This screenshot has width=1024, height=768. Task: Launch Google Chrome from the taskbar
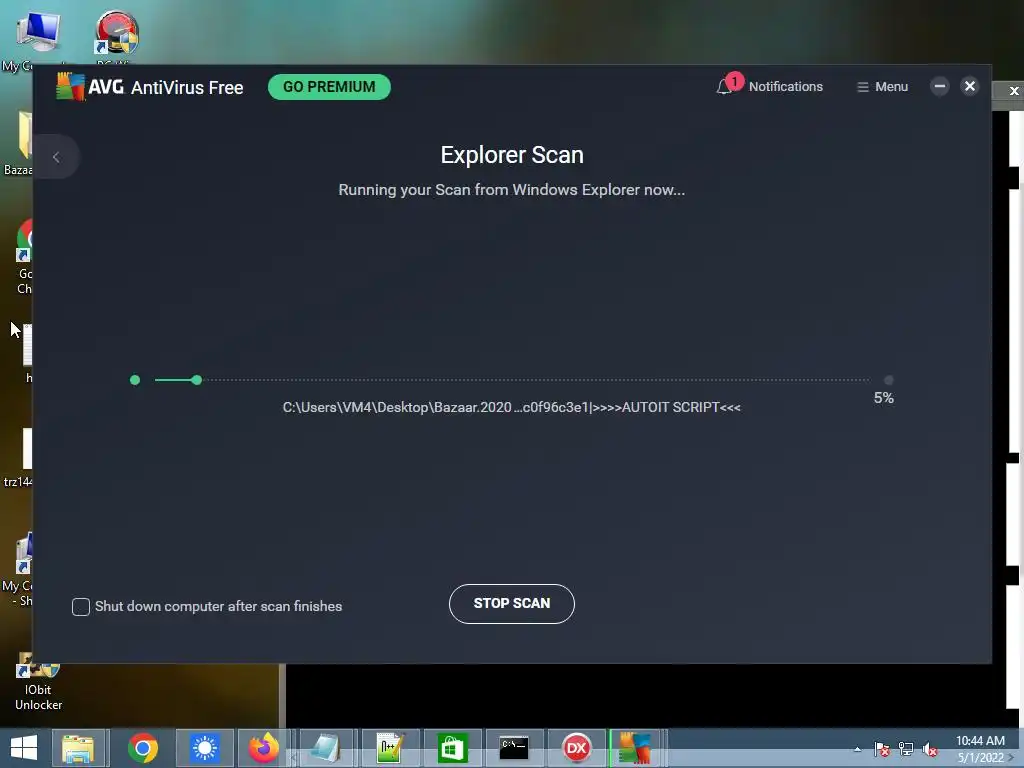tap(142, 748)
